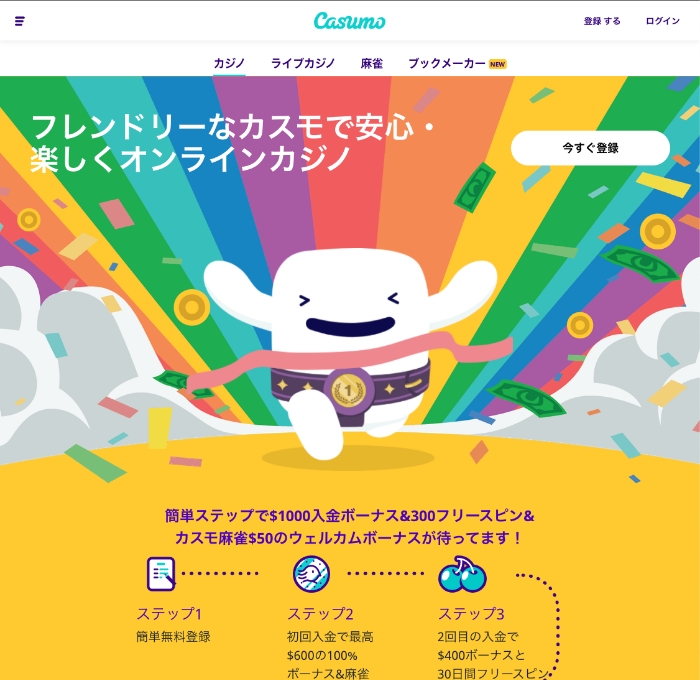Go to the ブックメーカー tab
Screen dimensions: 700x680
tap(447, 63)
